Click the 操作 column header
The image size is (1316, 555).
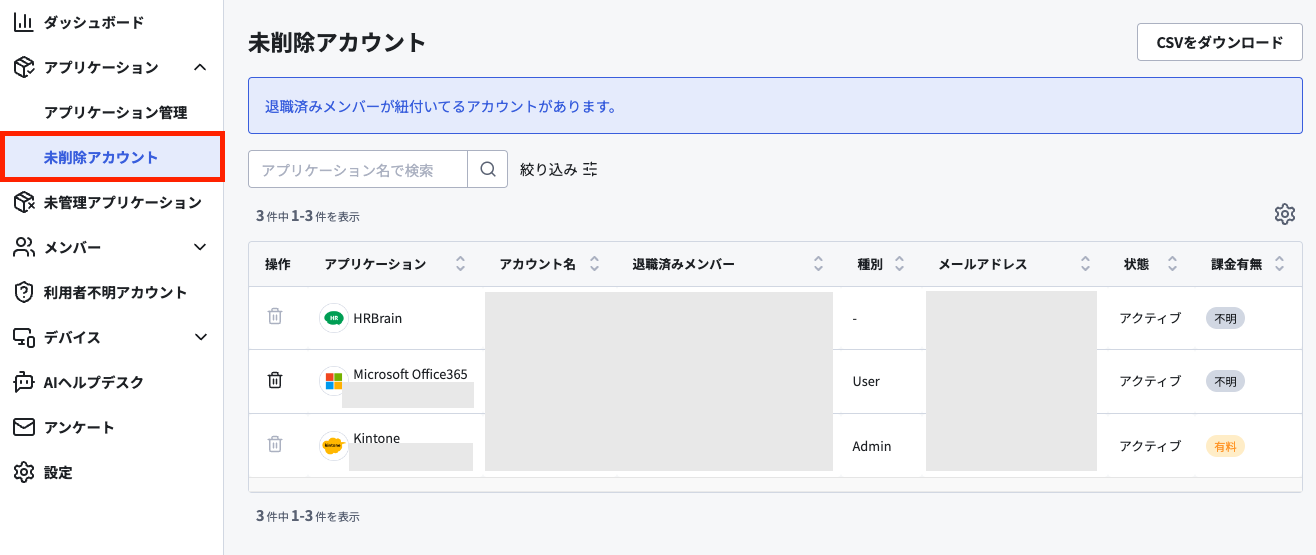tap(277, 264)
